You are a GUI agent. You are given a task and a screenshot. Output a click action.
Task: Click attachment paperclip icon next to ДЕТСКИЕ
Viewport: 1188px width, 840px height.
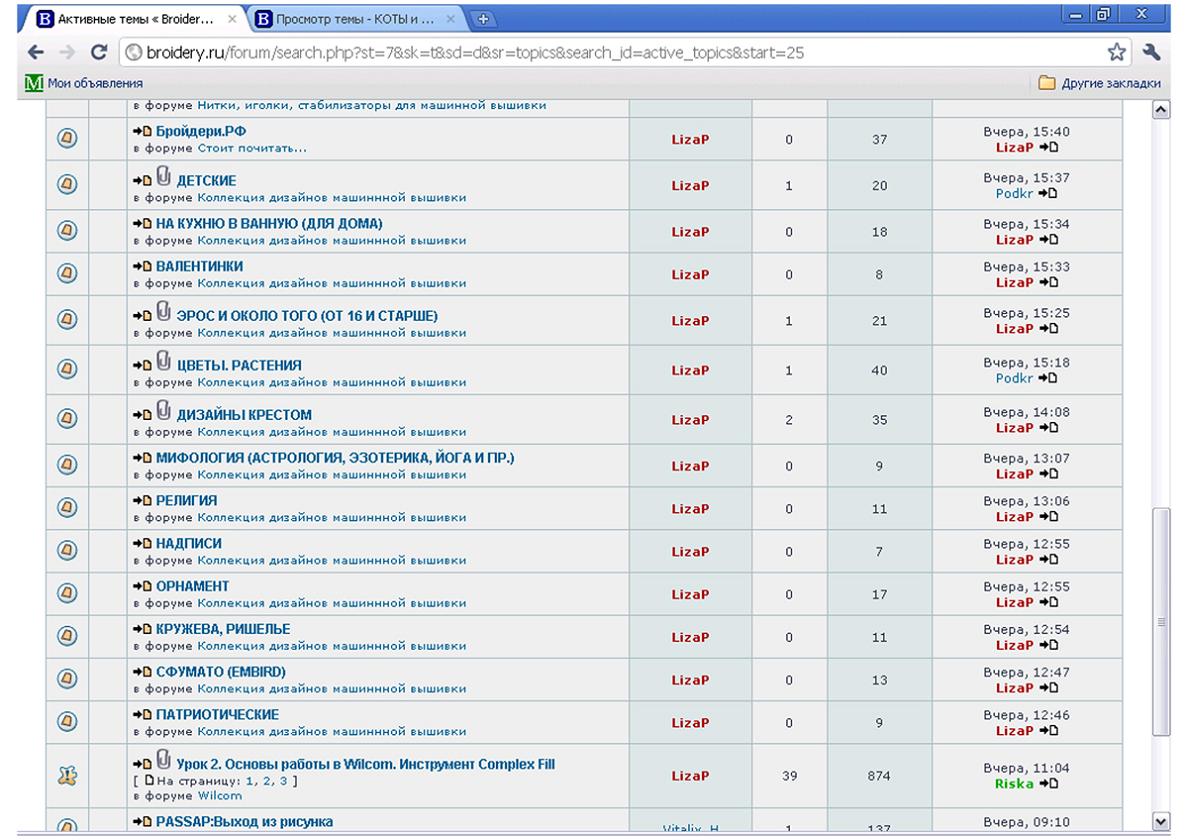164,177
